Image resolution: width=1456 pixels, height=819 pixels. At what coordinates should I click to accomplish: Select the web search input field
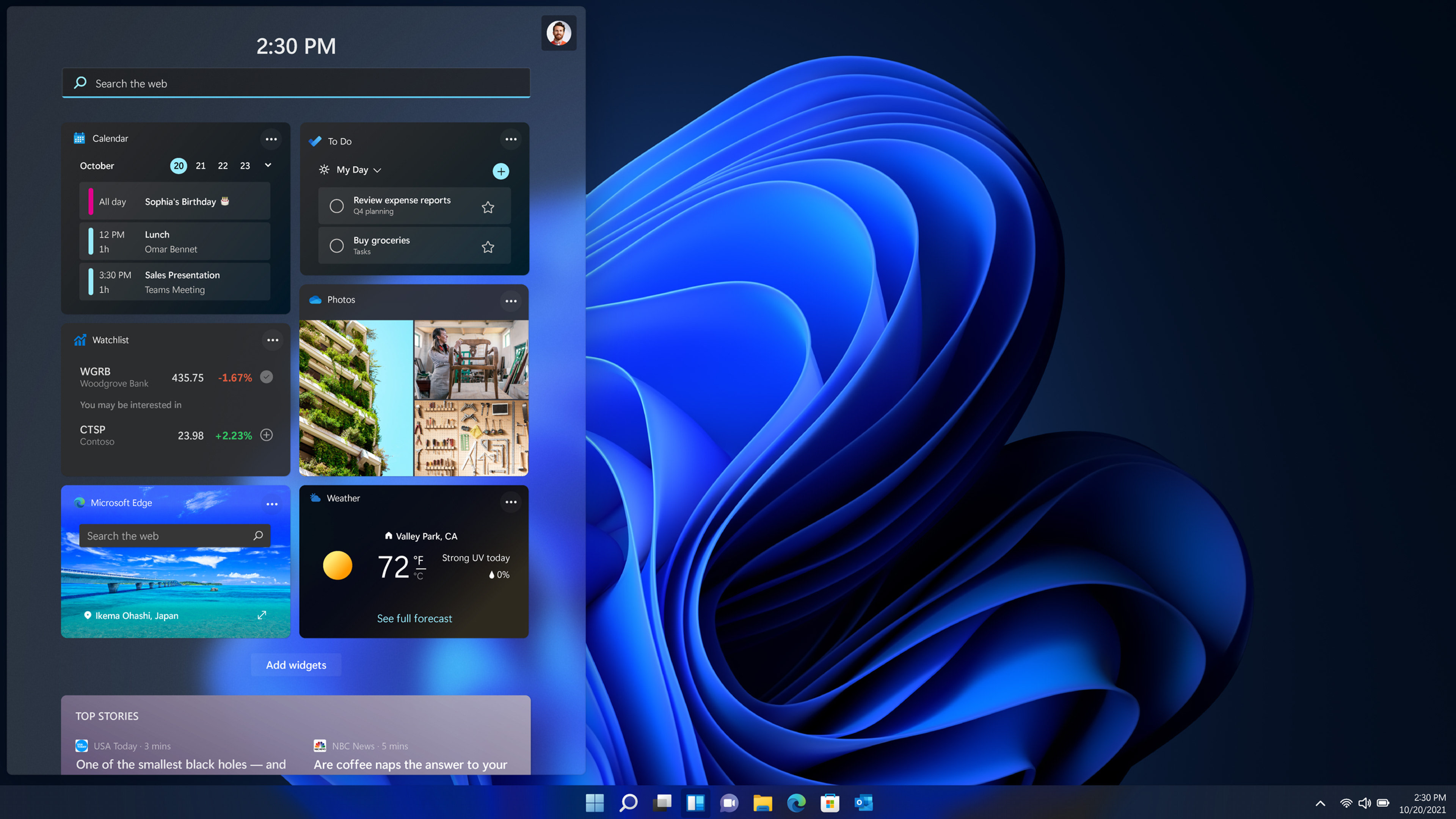pyautogui.click(x=296, y=83)
